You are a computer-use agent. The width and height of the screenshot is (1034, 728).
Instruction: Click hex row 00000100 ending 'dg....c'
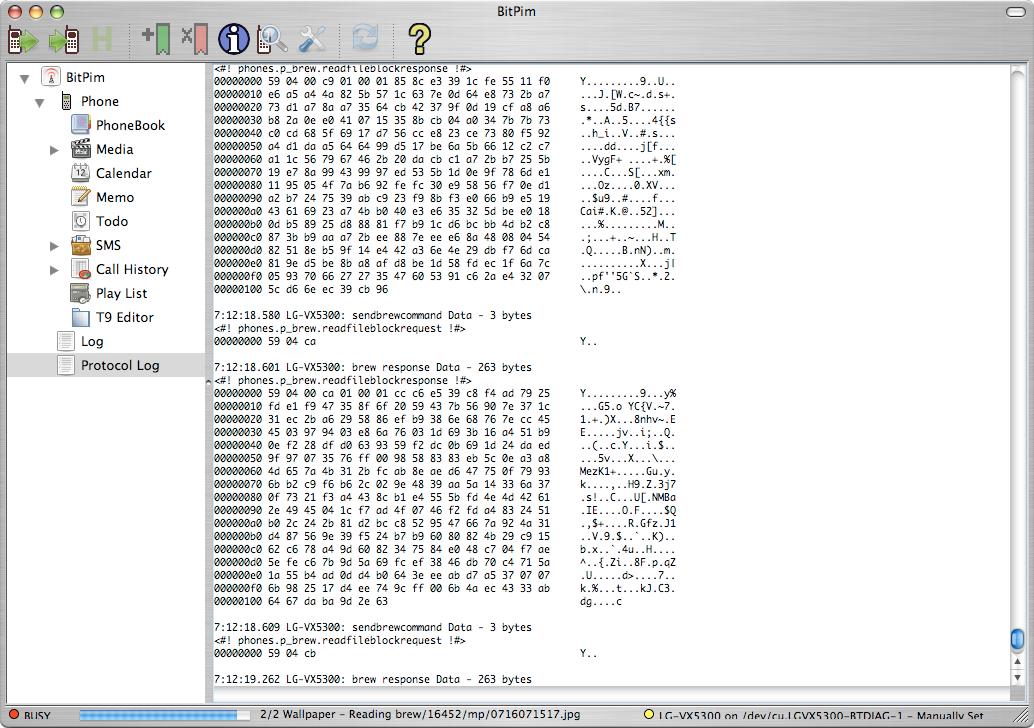pyautogui.click(x=417, y=601)
